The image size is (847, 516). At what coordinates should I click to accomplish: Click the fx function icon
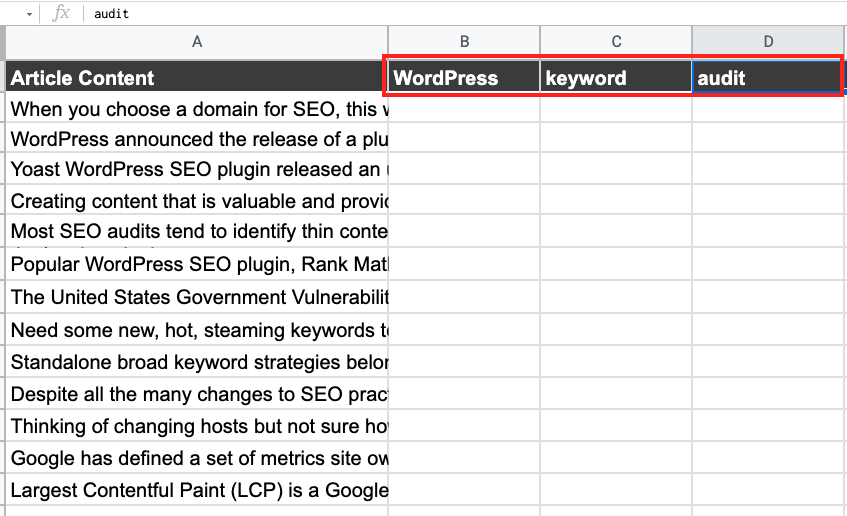pyautogui.click(x=60, y=13)
